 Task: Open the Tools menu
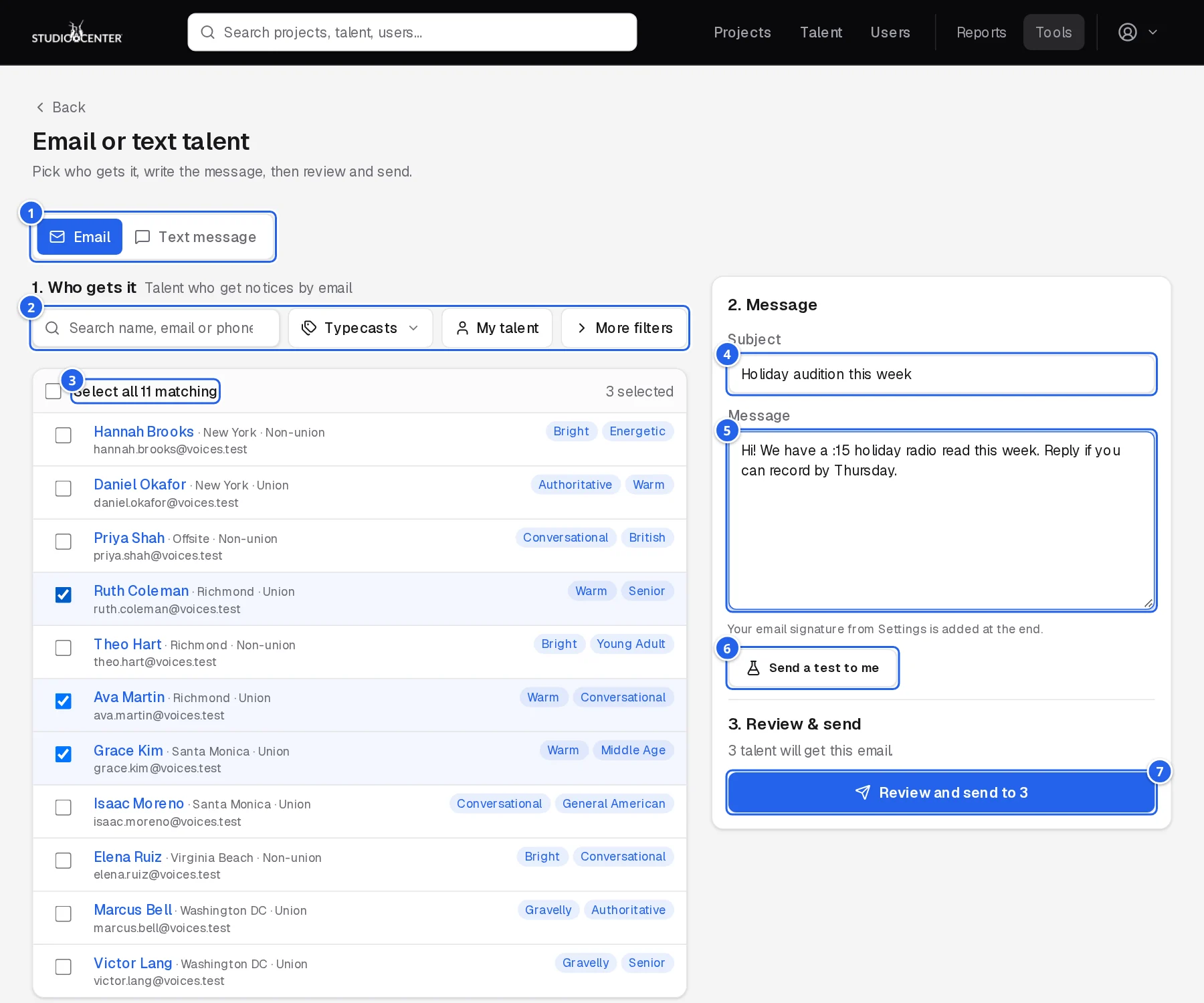[x=1053, y=32]
